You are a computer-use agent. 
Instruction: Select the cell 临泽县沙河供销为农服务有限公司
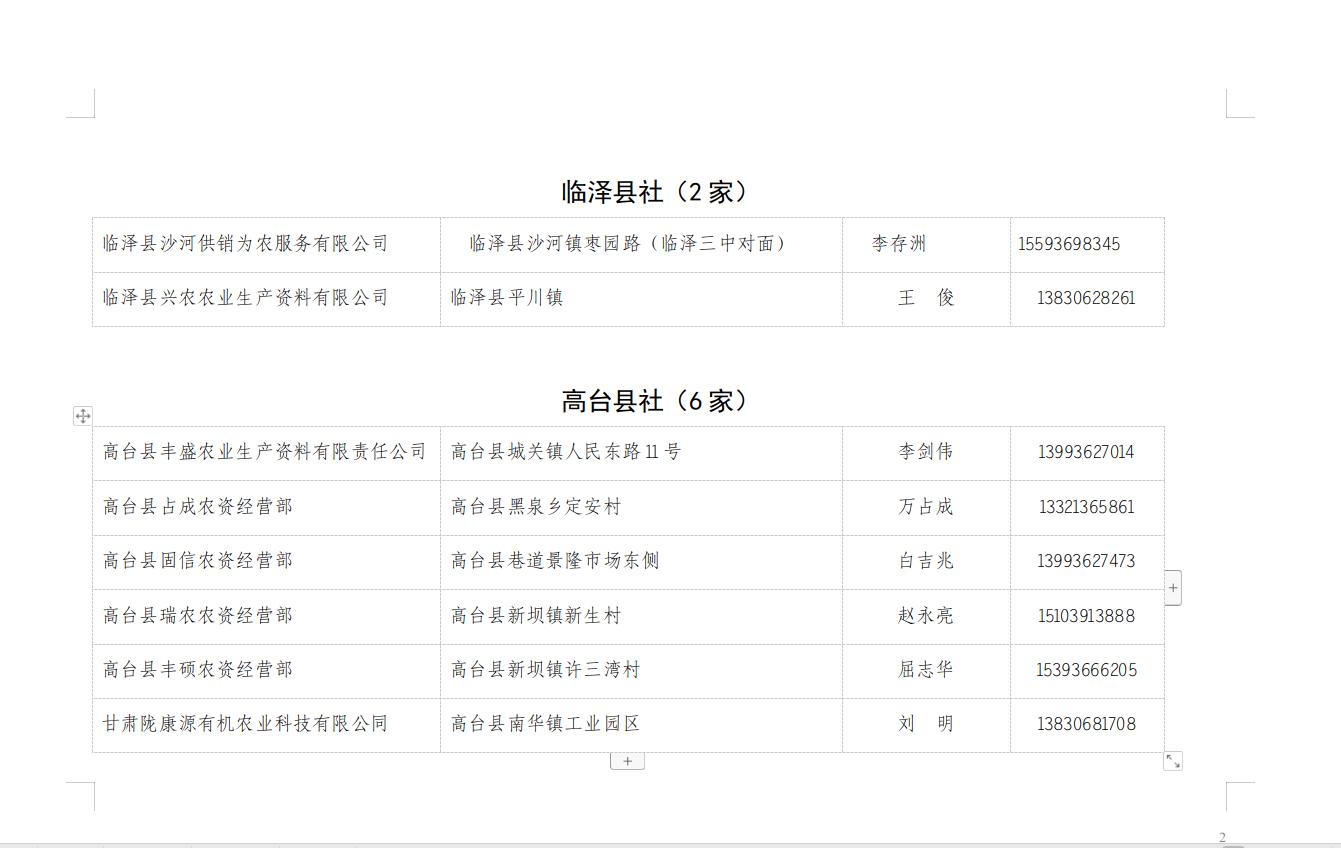[245, 244]
